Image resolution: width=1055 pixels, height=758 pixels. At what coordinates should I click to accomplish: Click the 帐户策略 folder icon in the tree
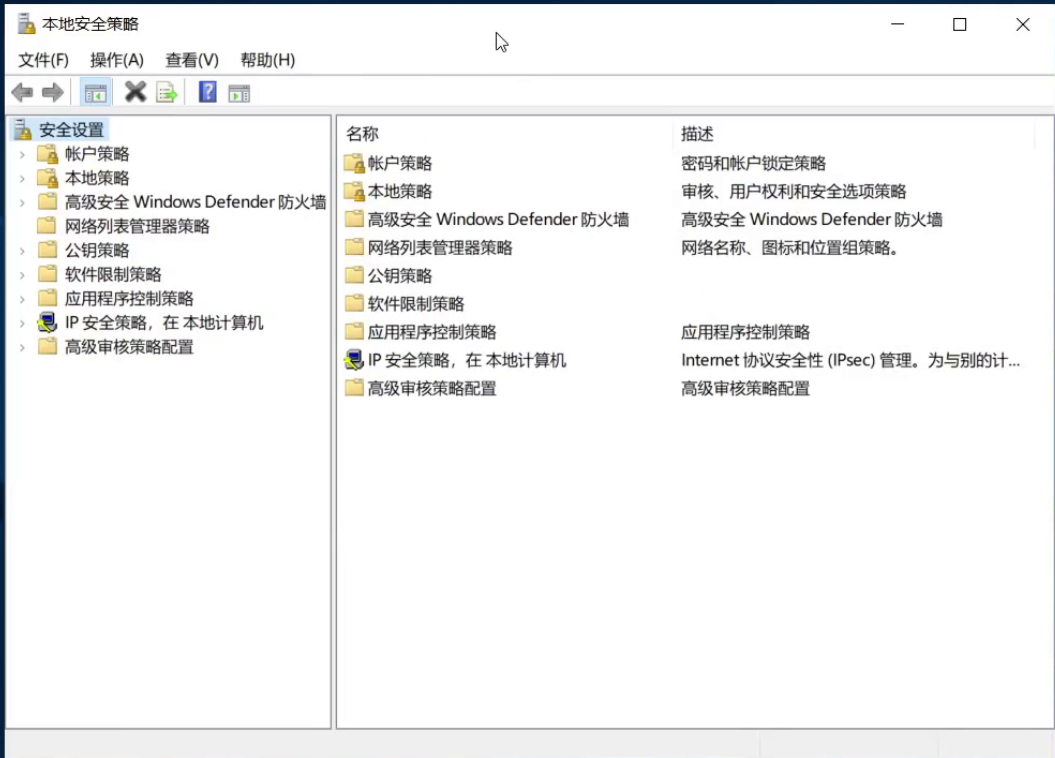[48, 154]
